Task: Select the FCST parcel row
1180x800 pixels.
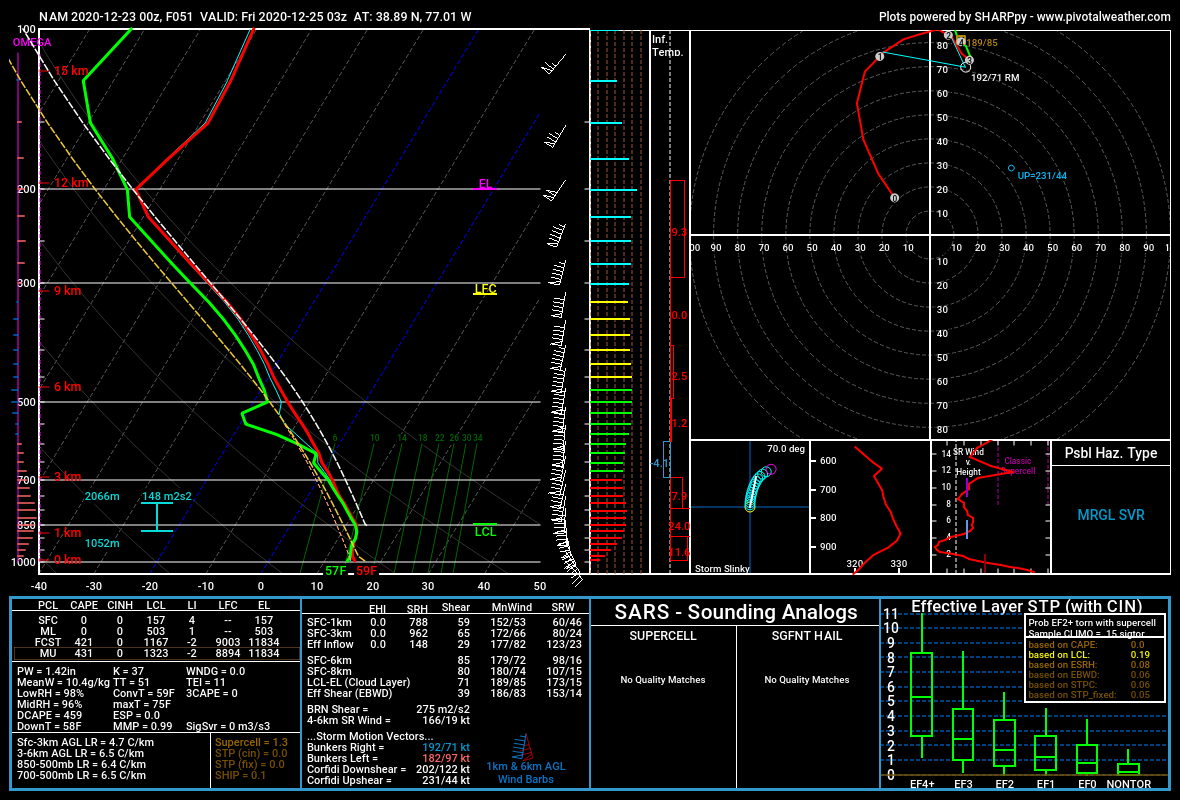Action: tap(156, 642)
